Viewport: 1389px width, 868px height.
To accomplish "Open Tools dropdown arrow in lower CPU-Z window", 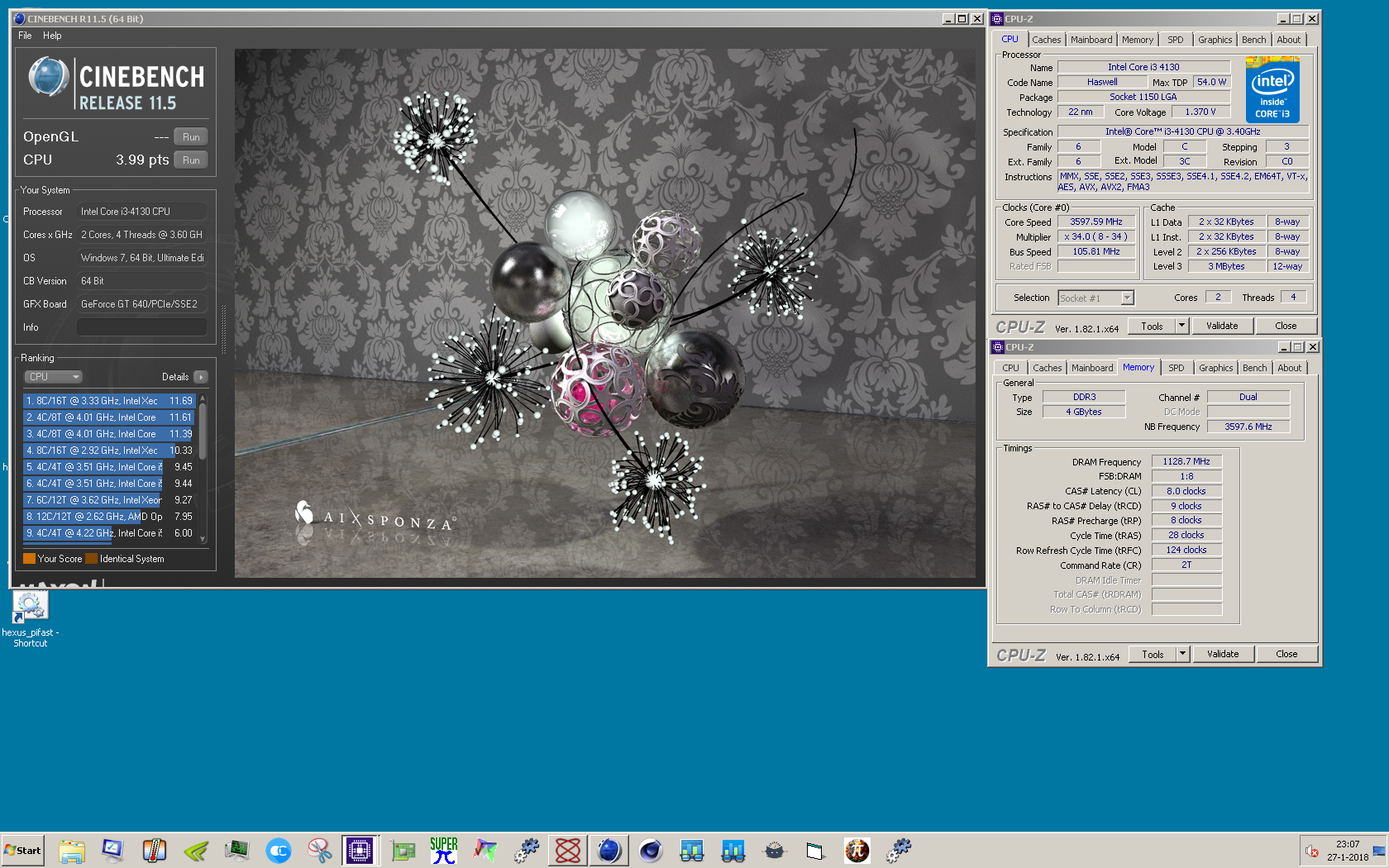I will [1183, 654].
